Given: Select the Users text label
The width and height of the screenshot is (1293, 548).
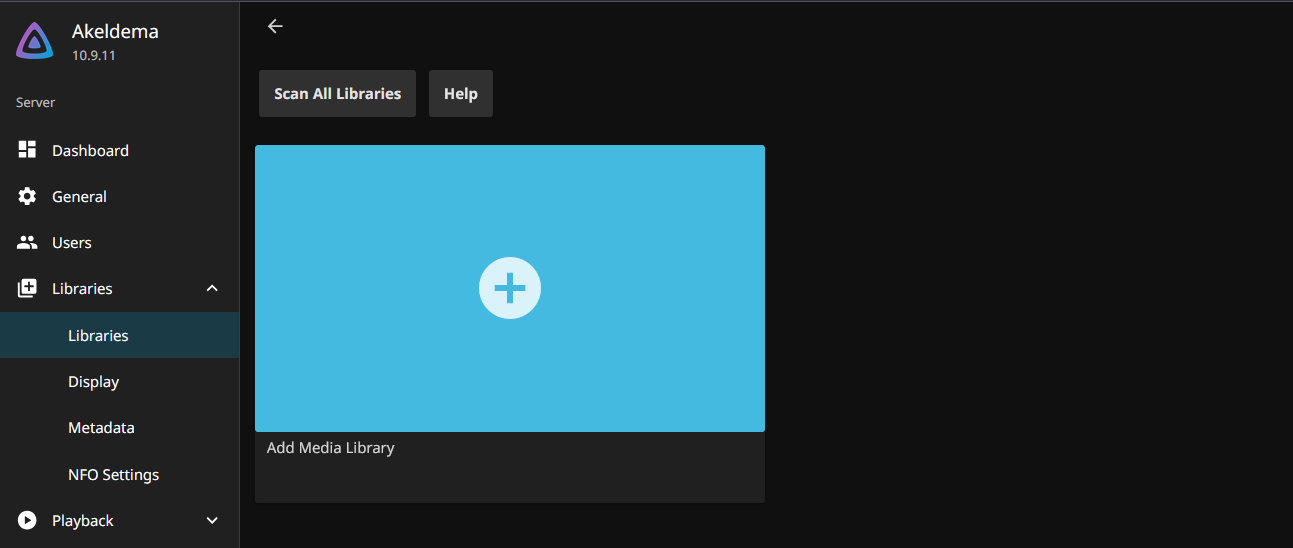Looking at the screenshot, I should click(x=71, y=242).
